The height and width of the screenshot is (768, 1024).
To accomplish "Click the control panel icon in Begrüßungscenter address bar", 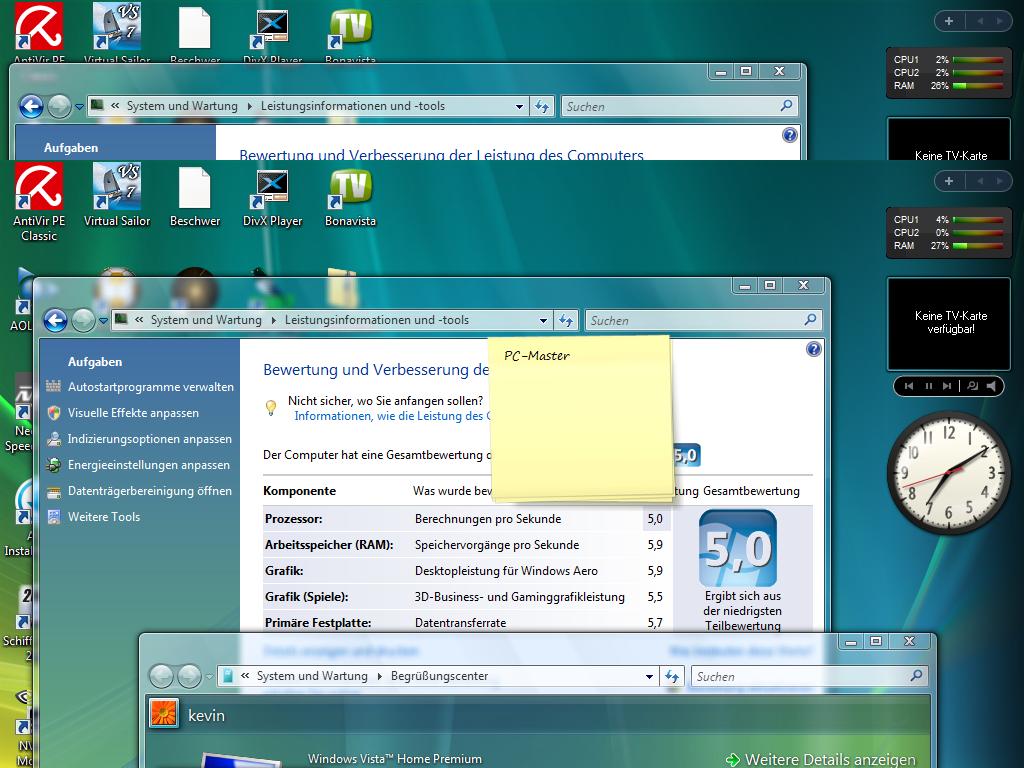I will click(x=228, y=676).
